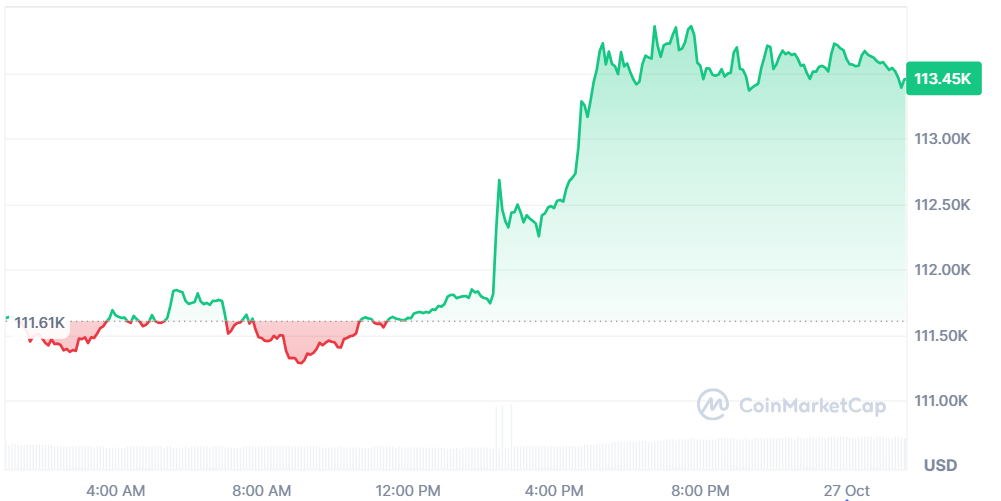Click the tall volume bar spike
Image resolution: width=1001 pixels, height=501 pixels.
point(499,427)
